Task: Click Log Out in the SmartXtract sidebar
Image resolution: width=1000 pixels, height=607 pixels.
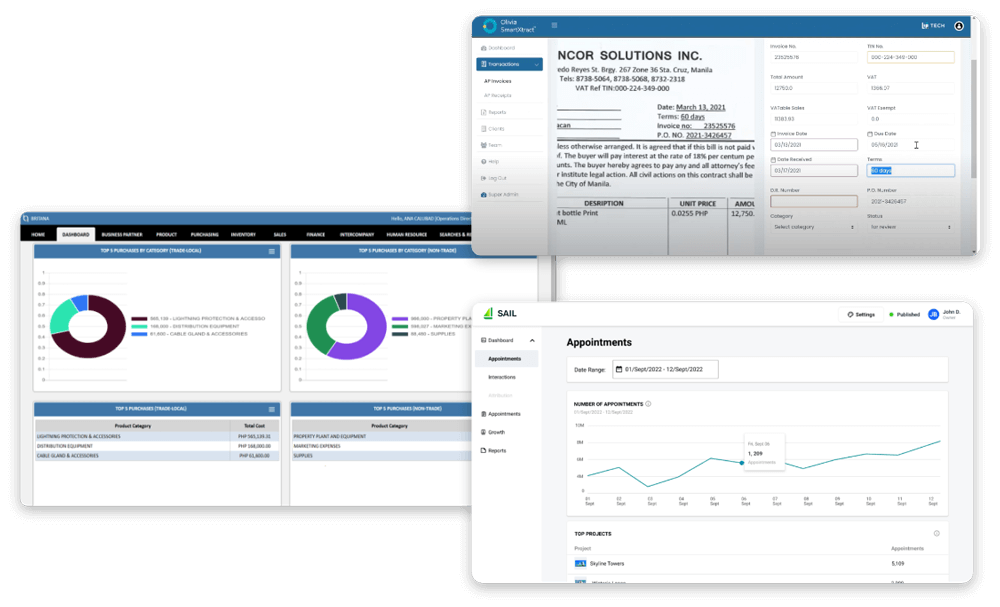Action: point(494,179)
